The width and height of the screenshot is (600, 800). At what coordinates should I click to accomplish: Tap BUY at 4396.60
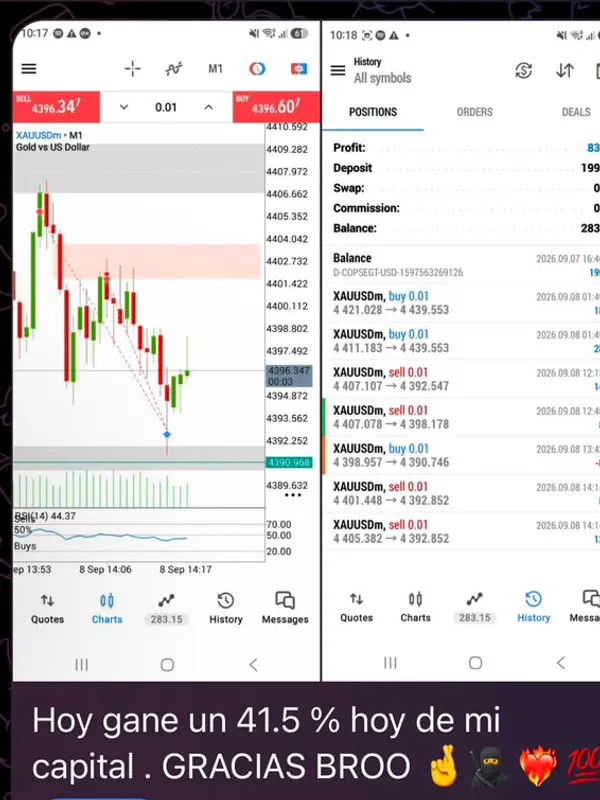click(276, 107)
